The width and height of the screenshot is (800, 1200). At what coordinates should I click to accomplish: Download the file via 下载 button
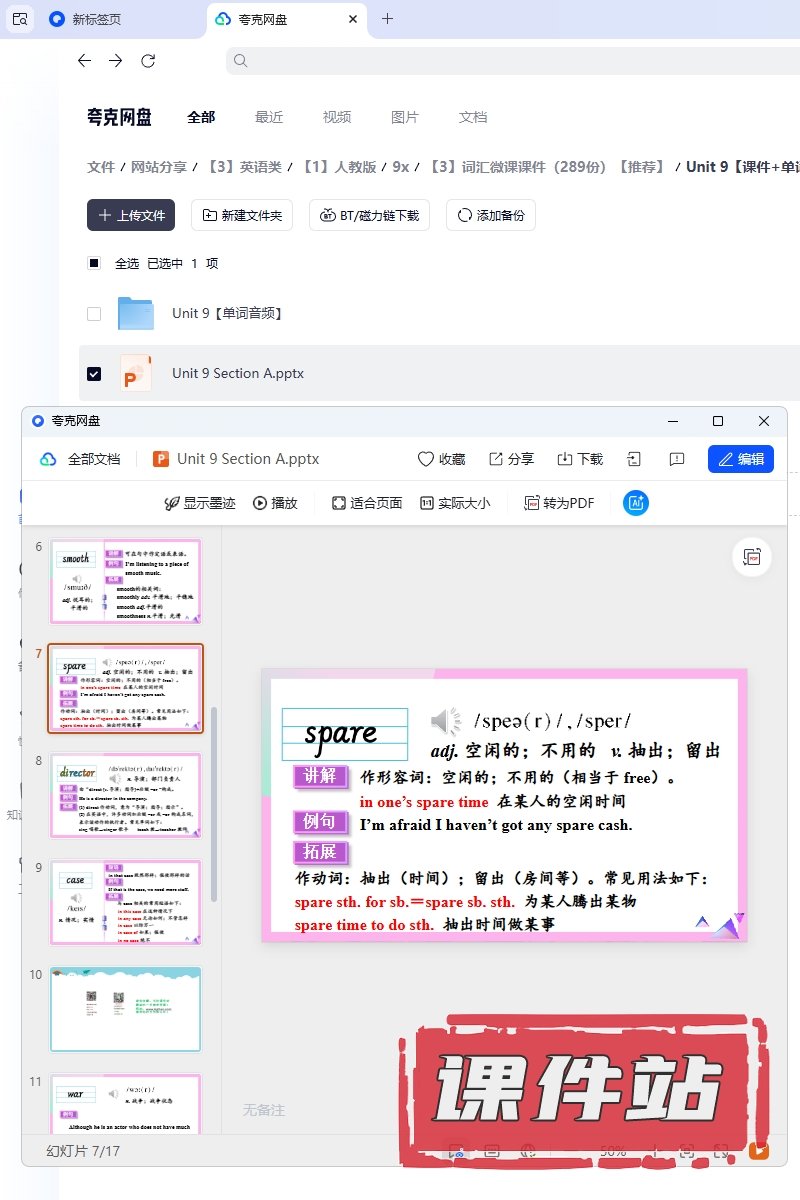[565, 459]
